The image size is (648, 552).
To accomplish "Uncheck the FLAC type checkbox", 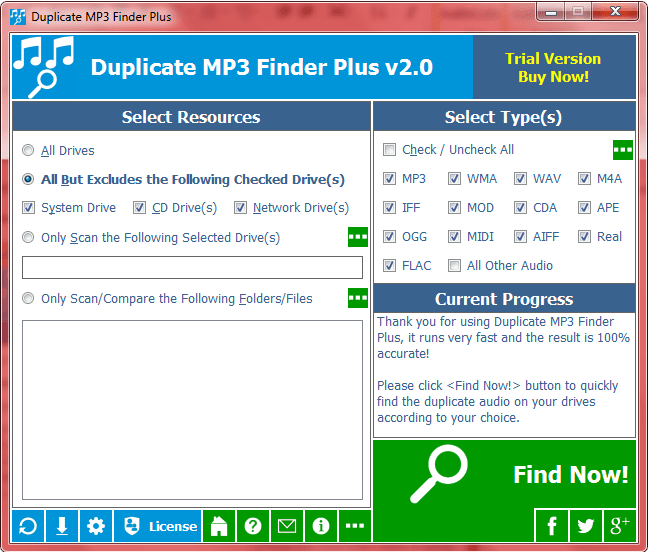I will pos(389,265).
